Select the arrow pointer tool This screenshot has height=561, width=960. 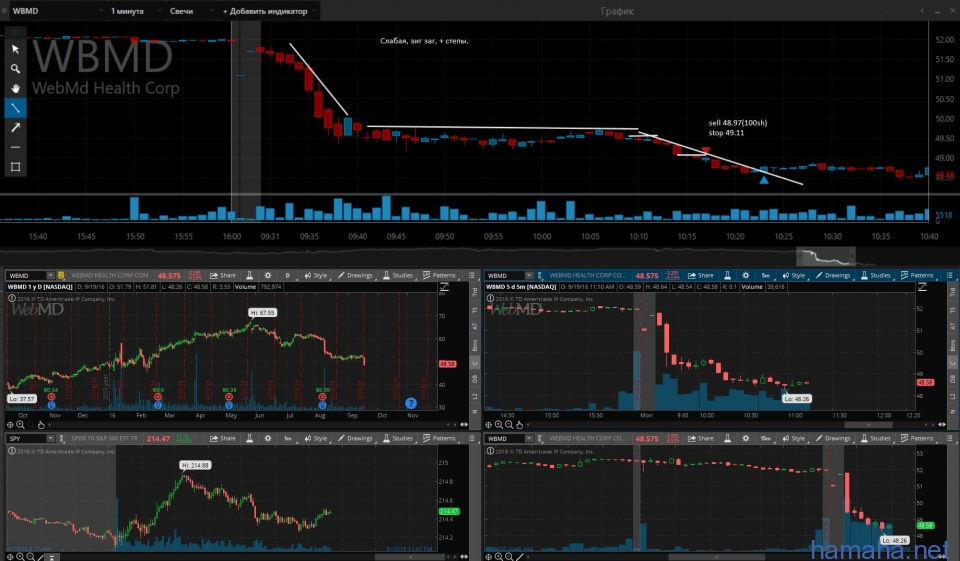coord(15,49)
